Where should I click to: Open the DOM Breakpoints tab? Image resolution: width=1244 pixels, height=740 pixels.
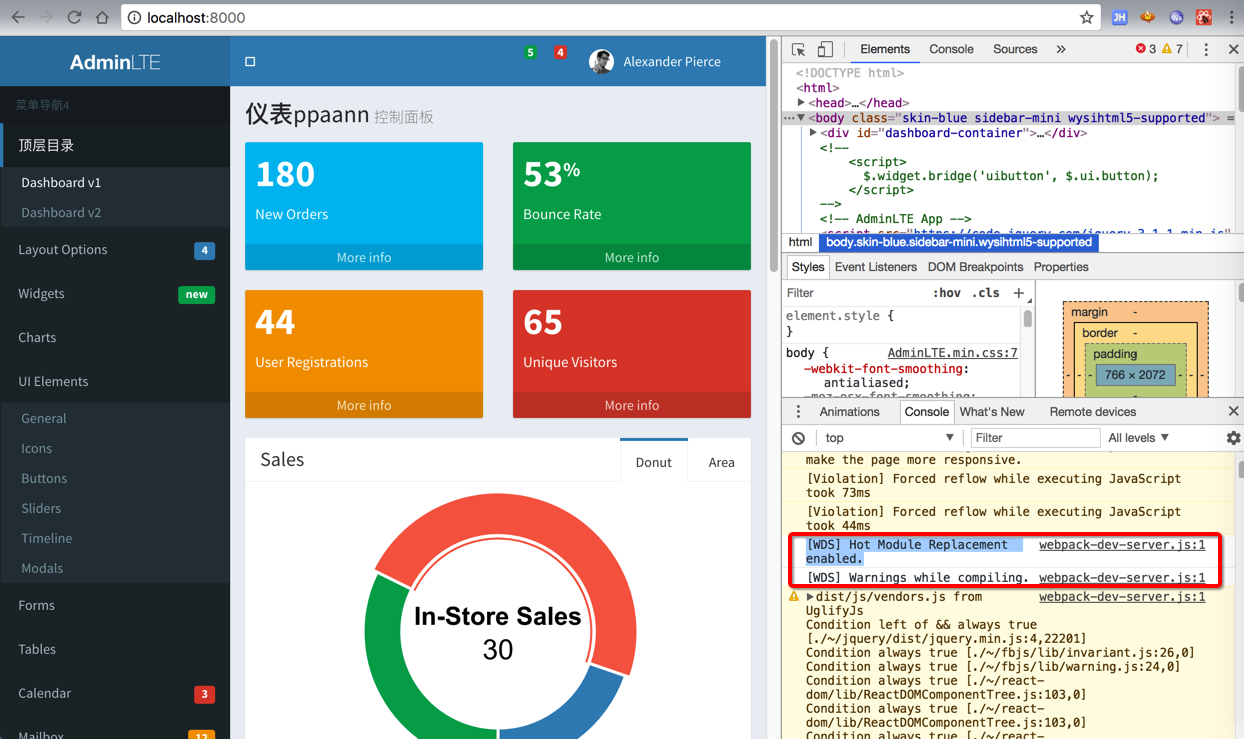click(975, 267)
